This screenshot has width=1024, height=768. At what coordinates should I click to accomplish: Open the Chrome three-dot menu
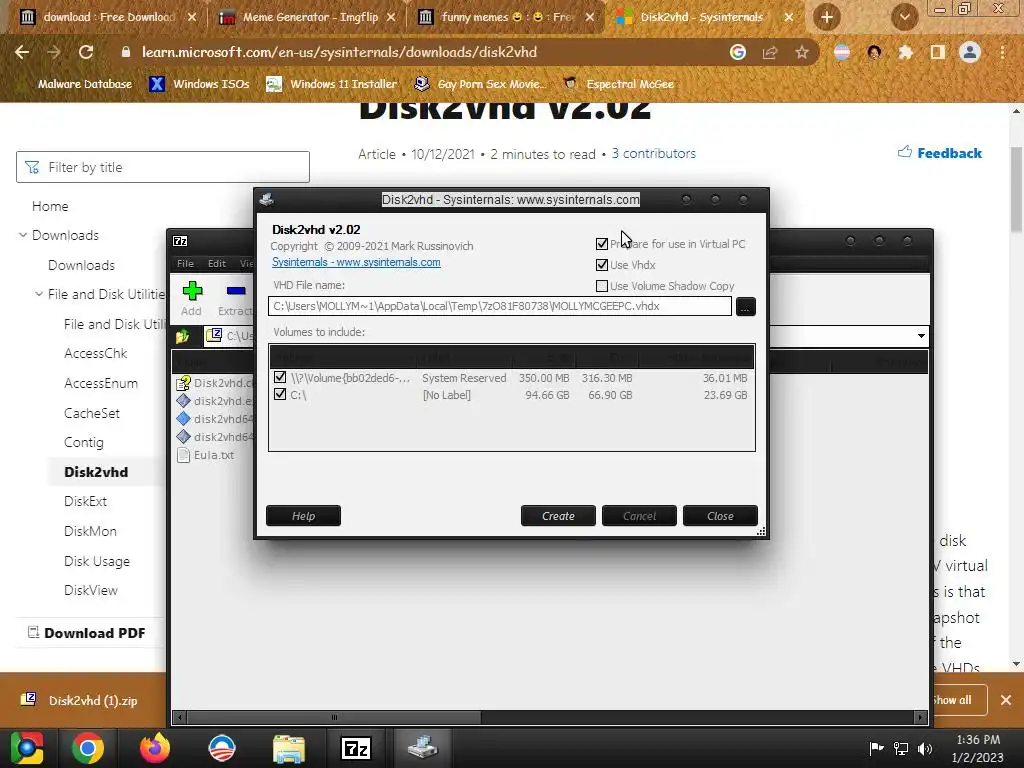pos(1002,52)
